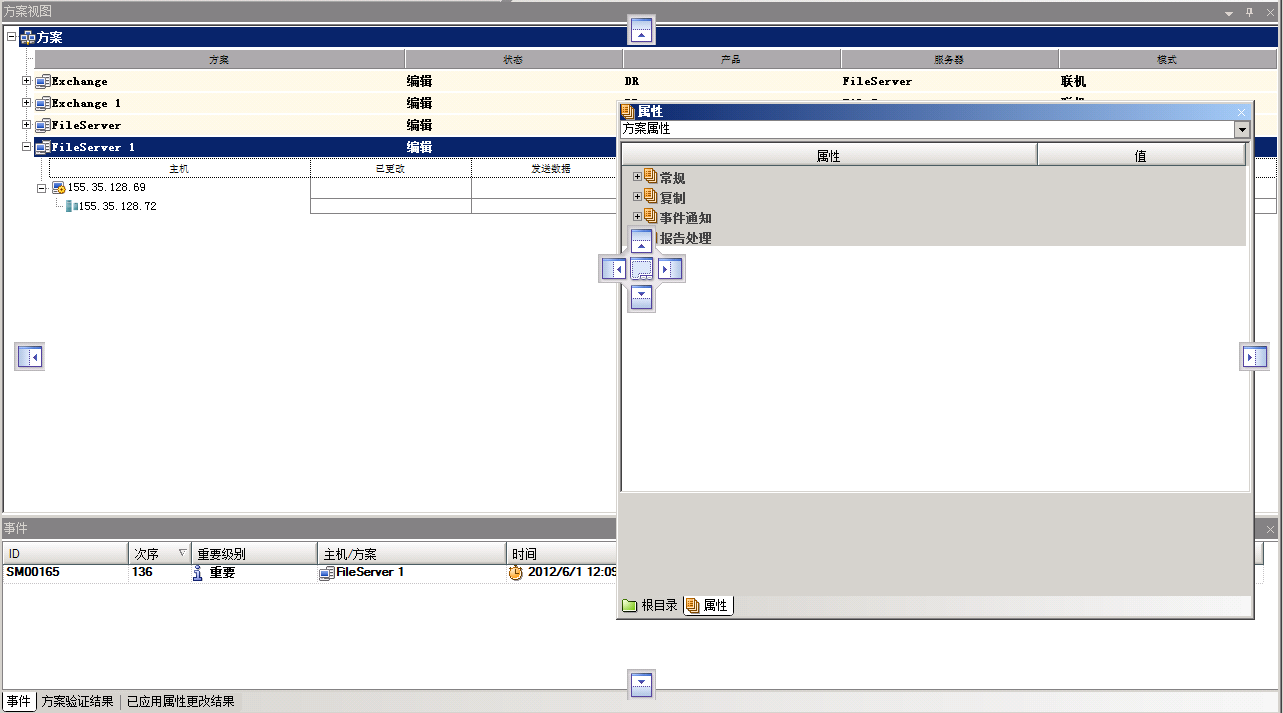Click the left edge docking guide icon
This screenshot has width=1283, height=713.
click(x=30, y=357)
